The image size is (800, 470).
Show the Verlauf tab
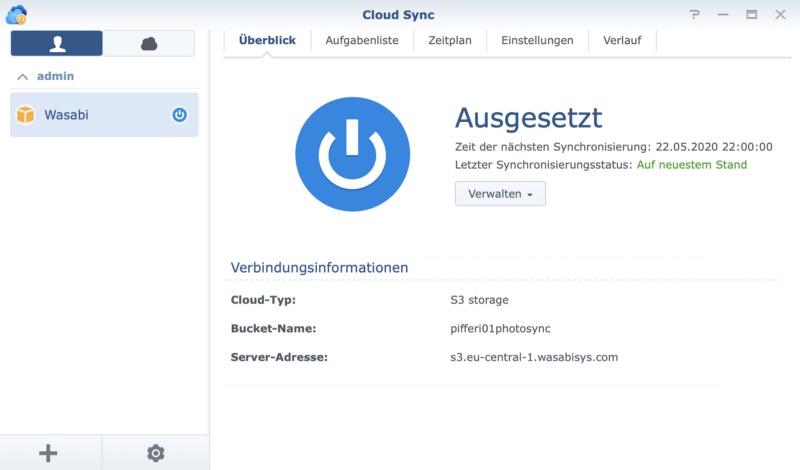pyautogui.click(x=622, y=40)
